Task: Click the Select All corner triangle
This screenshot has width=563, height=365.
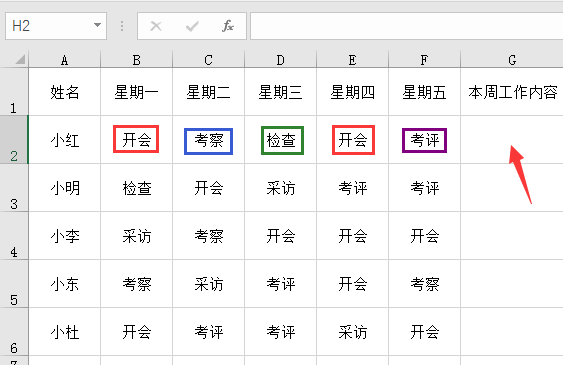Action: [x=20, y=59]
